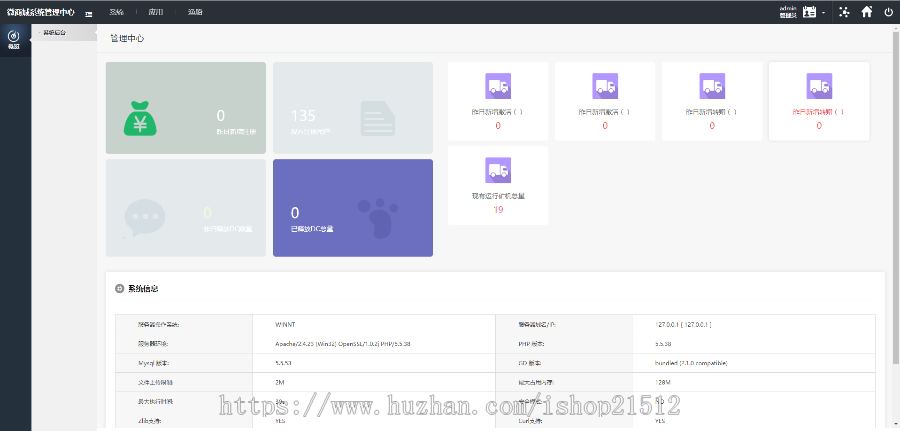Click the red-text label in fourth tile
The image size is (900, 431).
pyautogui.click(x=819, y=112)
